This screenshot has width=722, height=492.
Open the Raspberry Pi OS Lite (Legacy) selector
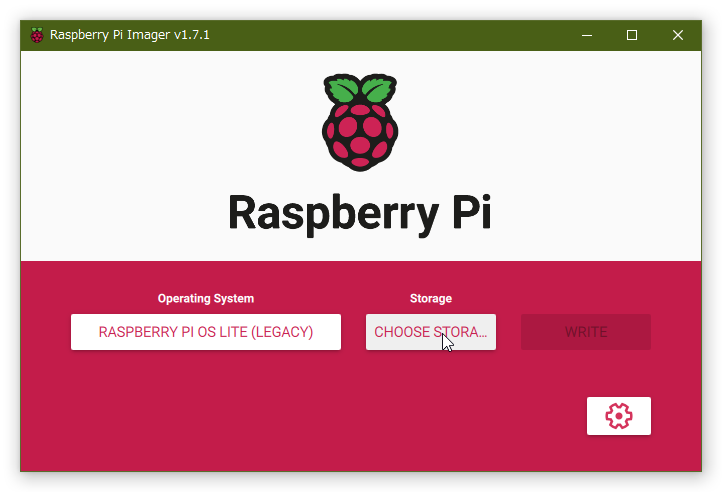point(206,332)
